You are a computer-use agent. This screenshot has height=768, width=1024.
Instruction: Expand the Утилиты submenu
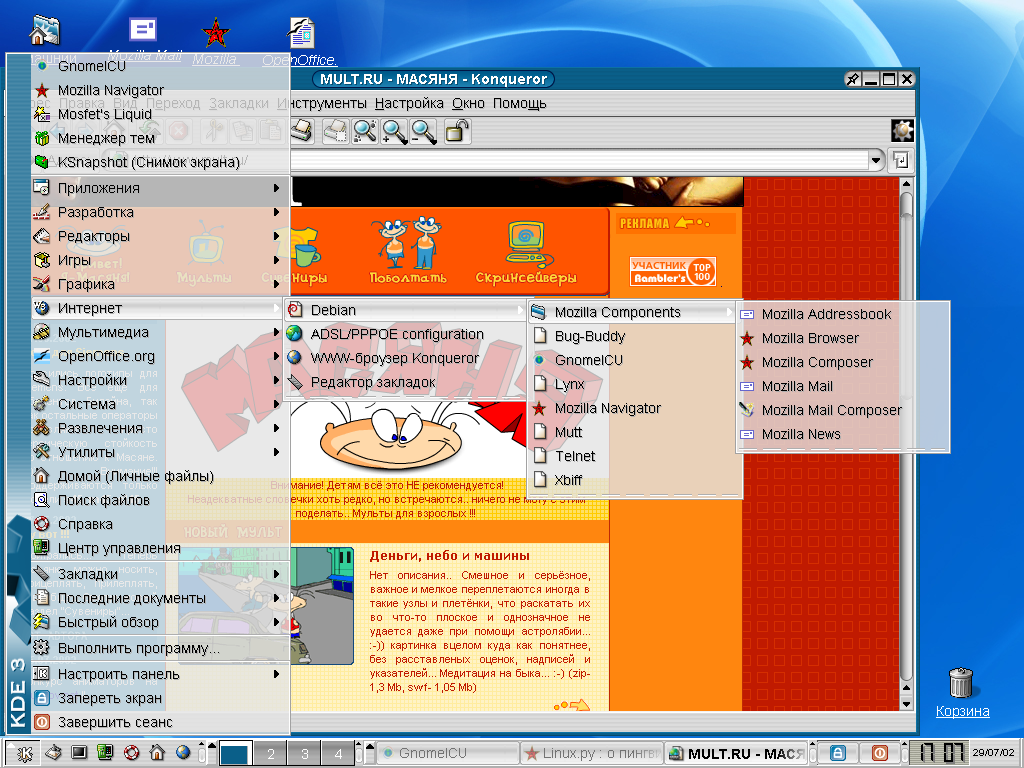pos(161,452)
